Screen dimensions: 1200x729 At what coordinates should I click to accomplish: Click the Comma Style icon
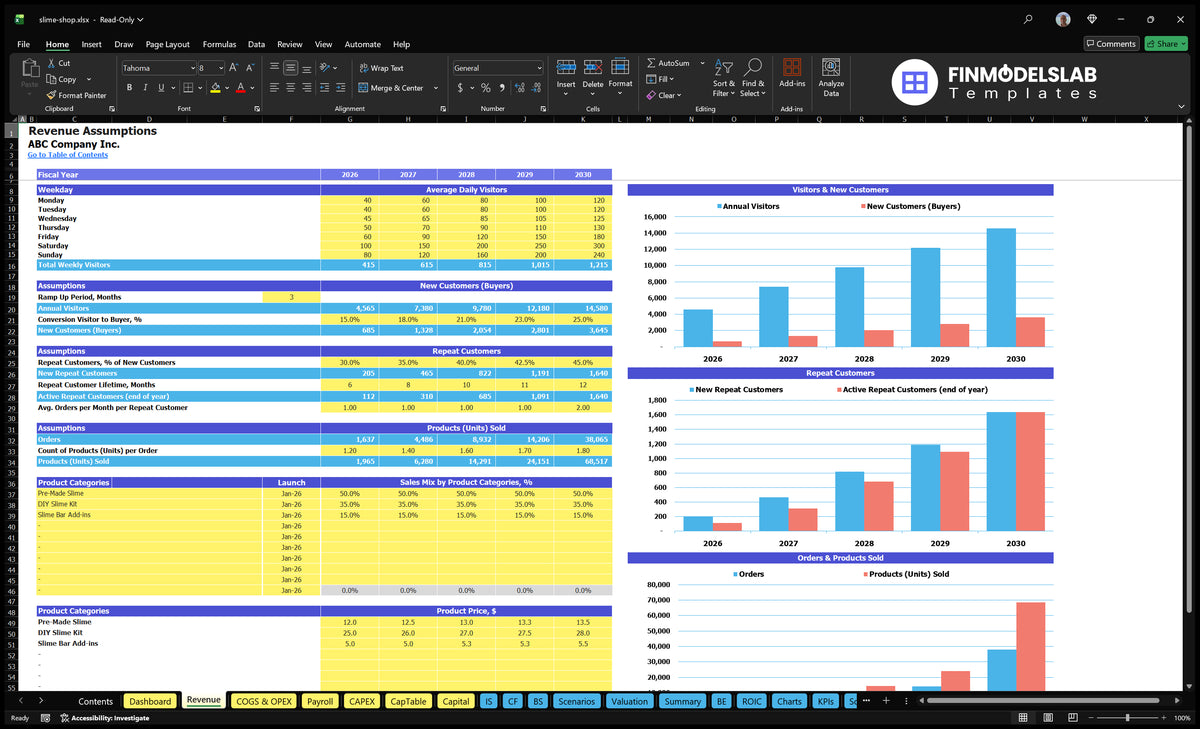pos(502,88)
